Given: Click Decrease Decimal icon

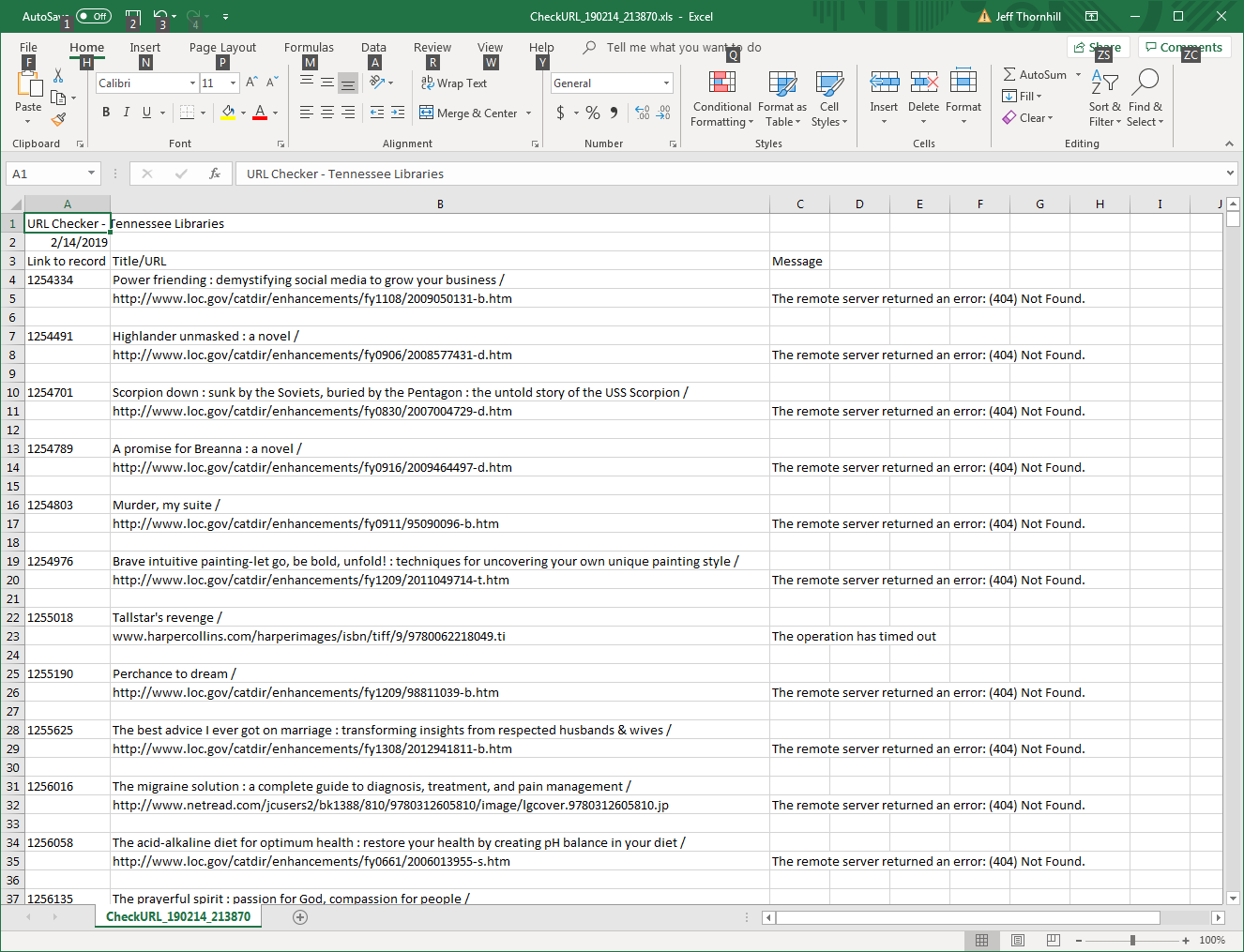Looking at the screenshot, I should point(663,113).
